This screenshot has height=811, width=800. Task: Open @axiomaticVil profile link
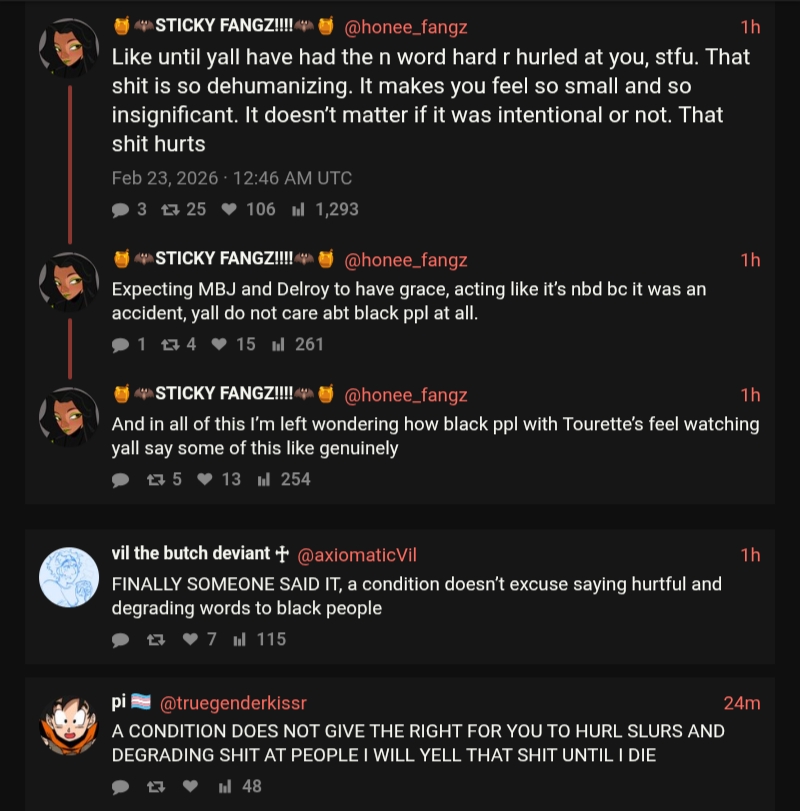click(364, 554)
